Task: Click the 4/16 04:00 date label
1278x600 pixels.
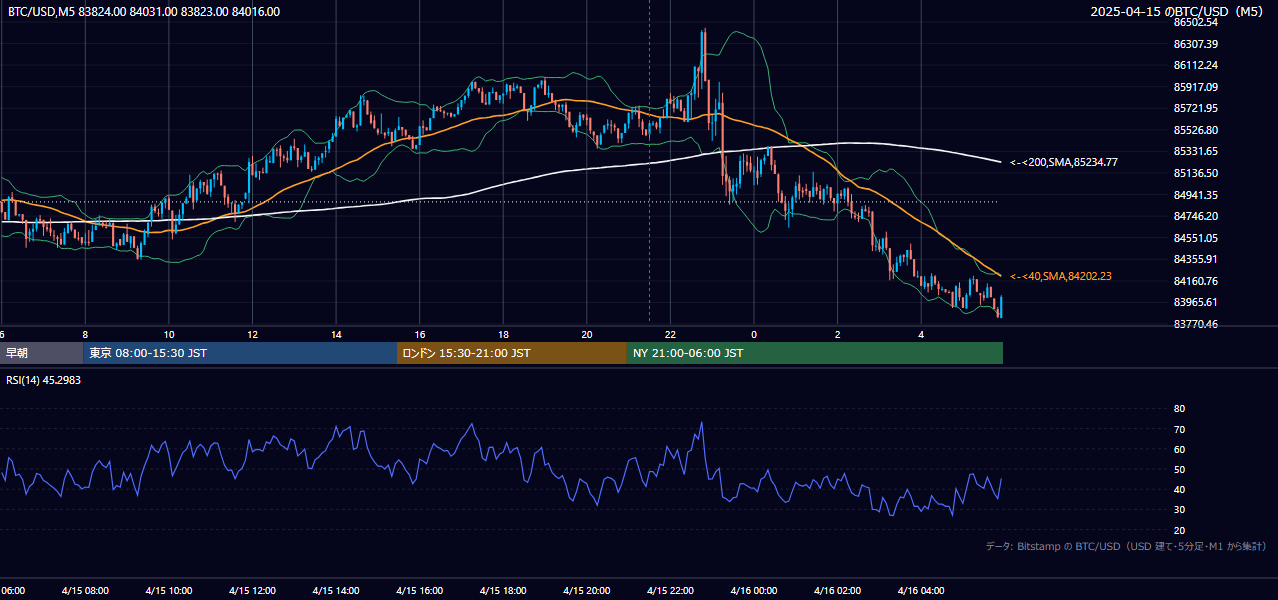Action: pos(921,590)
